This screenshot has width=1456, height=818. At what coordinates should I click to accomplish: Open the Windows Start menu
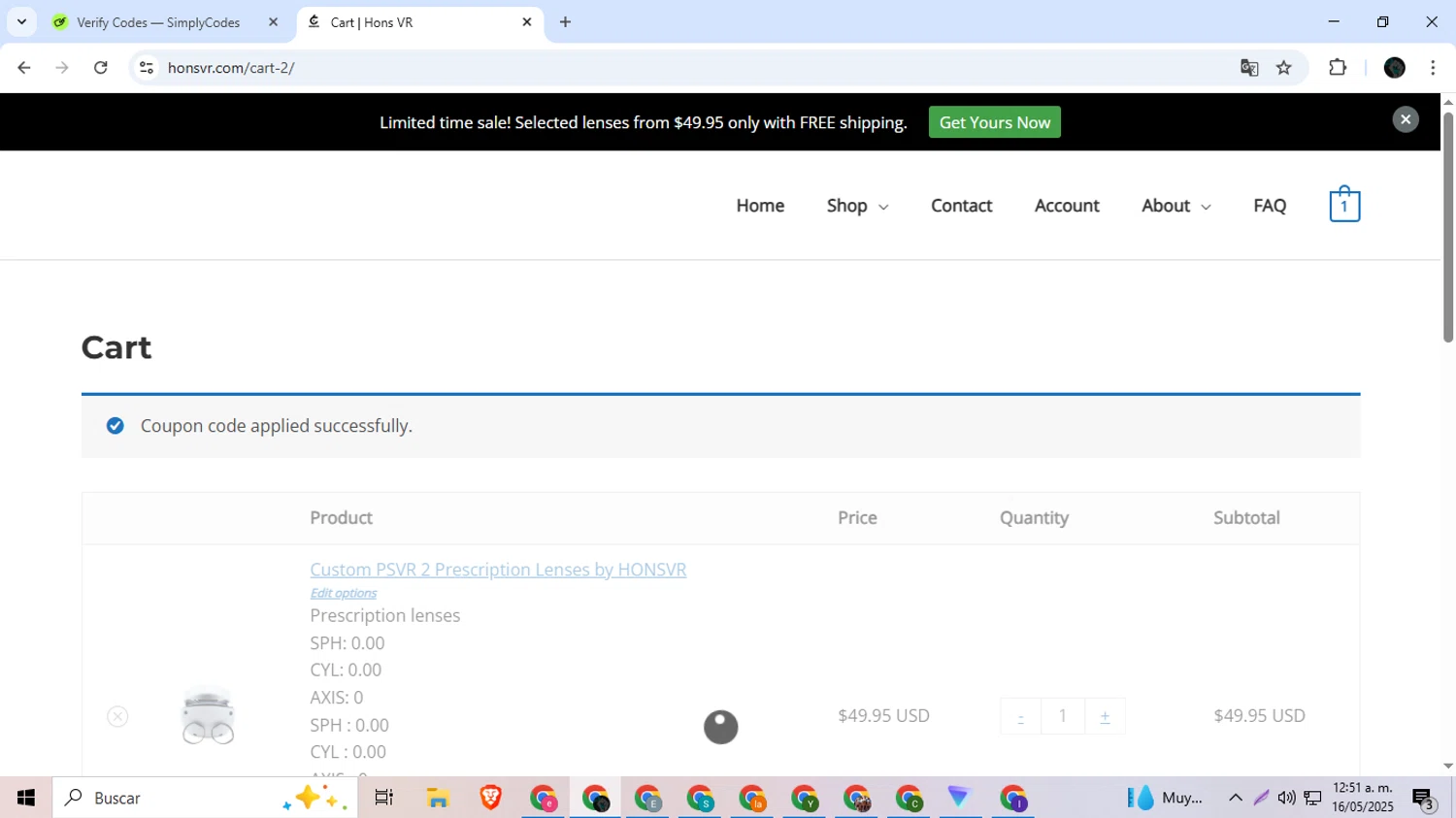26,798
